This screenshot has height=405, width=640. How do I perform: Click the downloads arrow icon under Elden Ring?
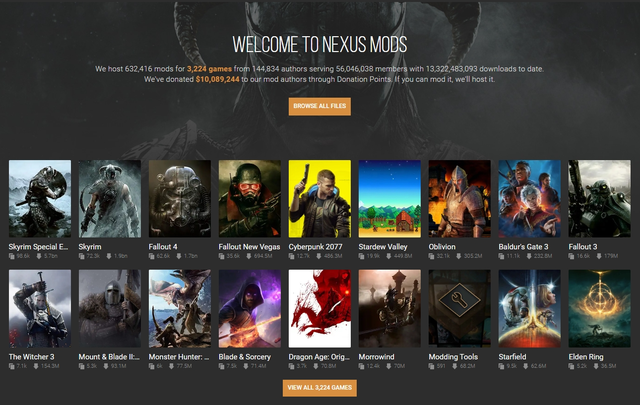click(x=596, y=366)
